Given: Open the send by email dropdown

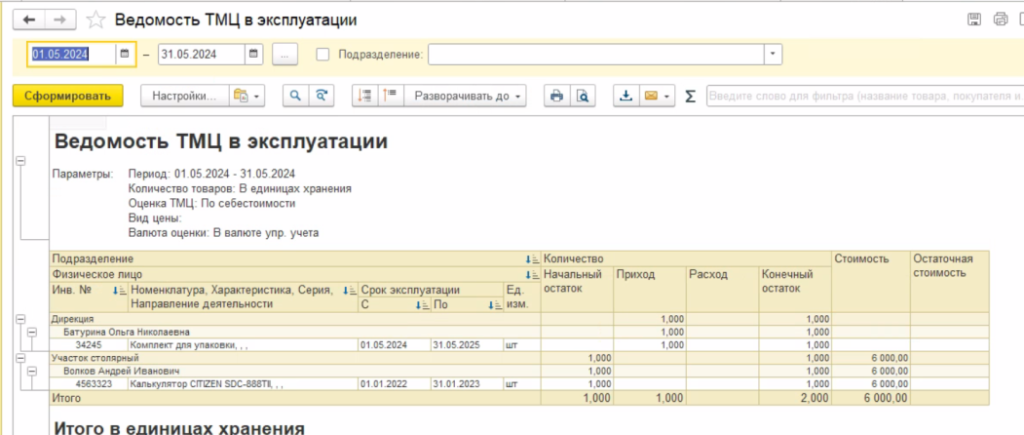Looking at the screenshot, I should (x=656, y=96).
